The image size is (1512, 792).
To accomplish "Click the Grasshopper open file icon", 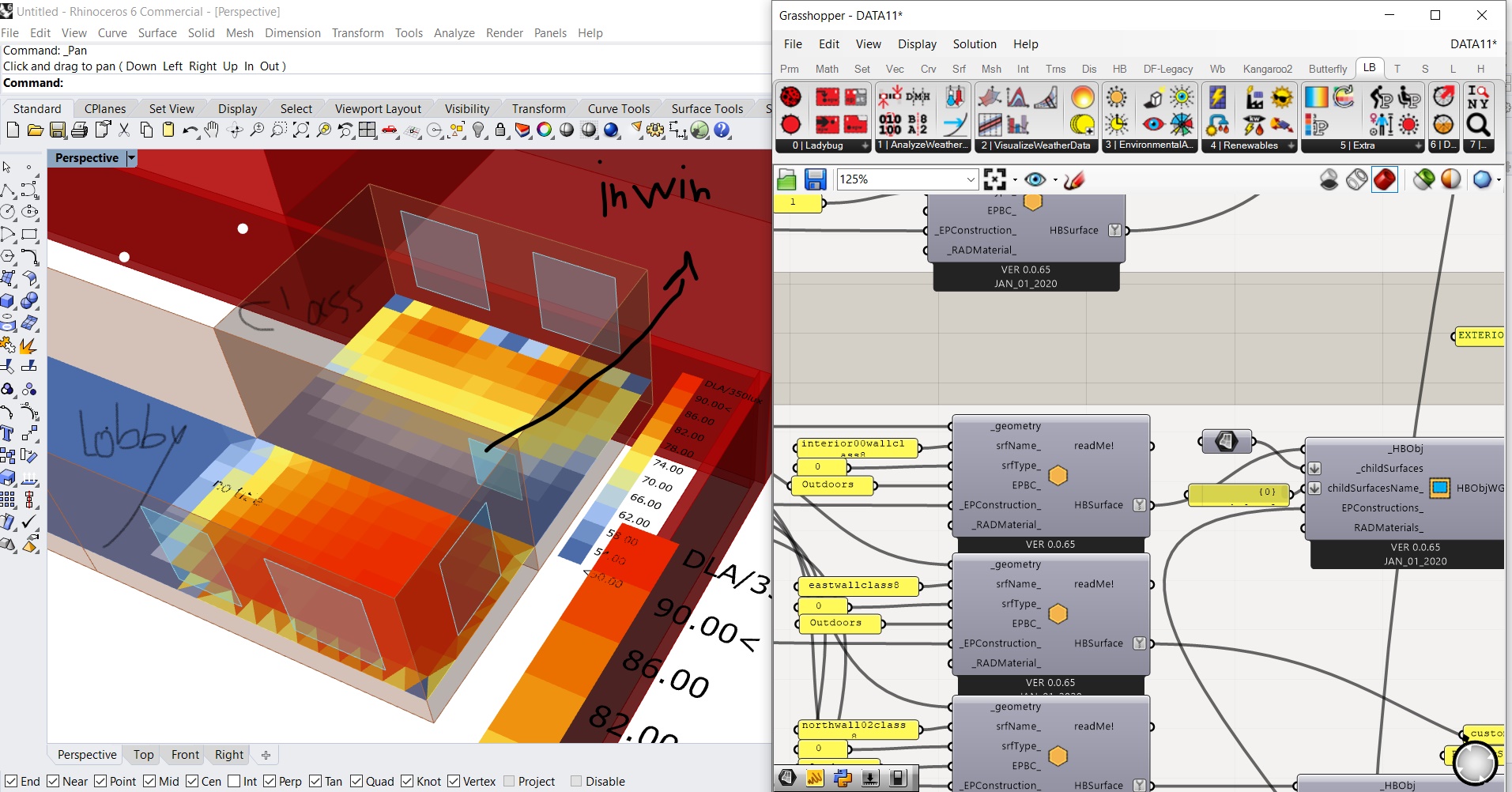I will coord(786,179).
